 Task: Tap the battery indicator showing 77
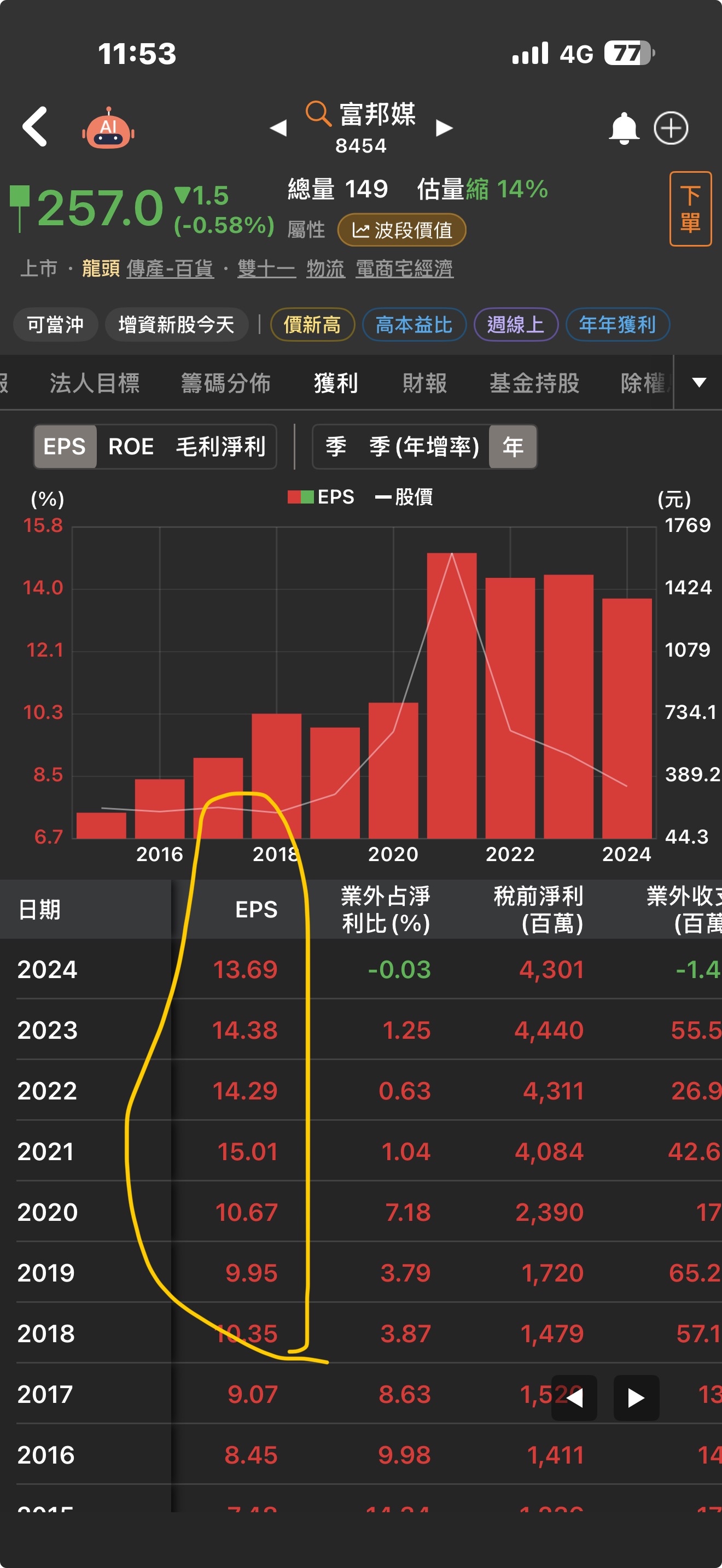pos(630,54)
